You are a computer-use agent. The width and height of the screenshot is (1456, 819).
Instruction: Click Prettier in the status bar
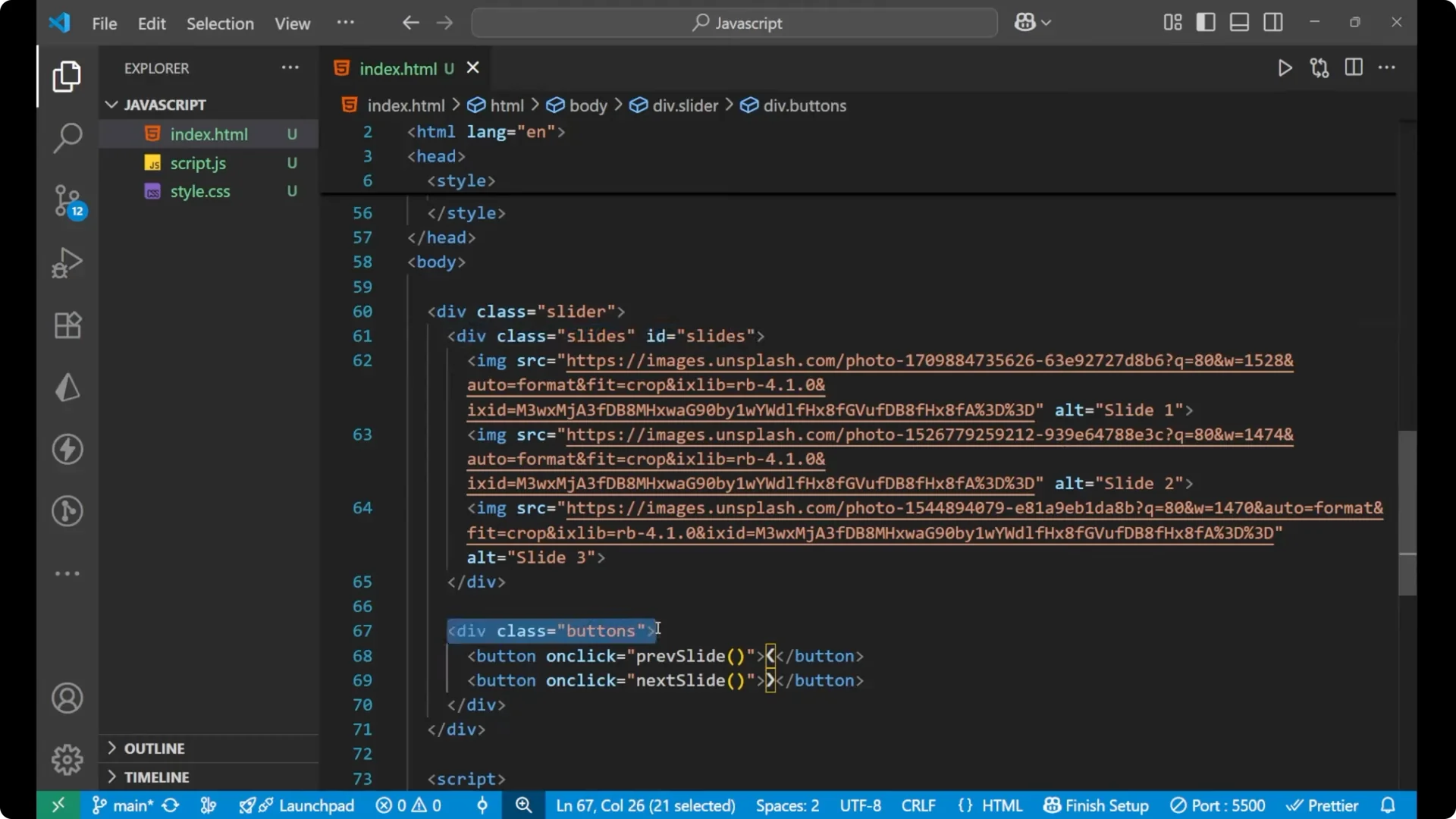pyautogui.click(x=1323, y=805)
